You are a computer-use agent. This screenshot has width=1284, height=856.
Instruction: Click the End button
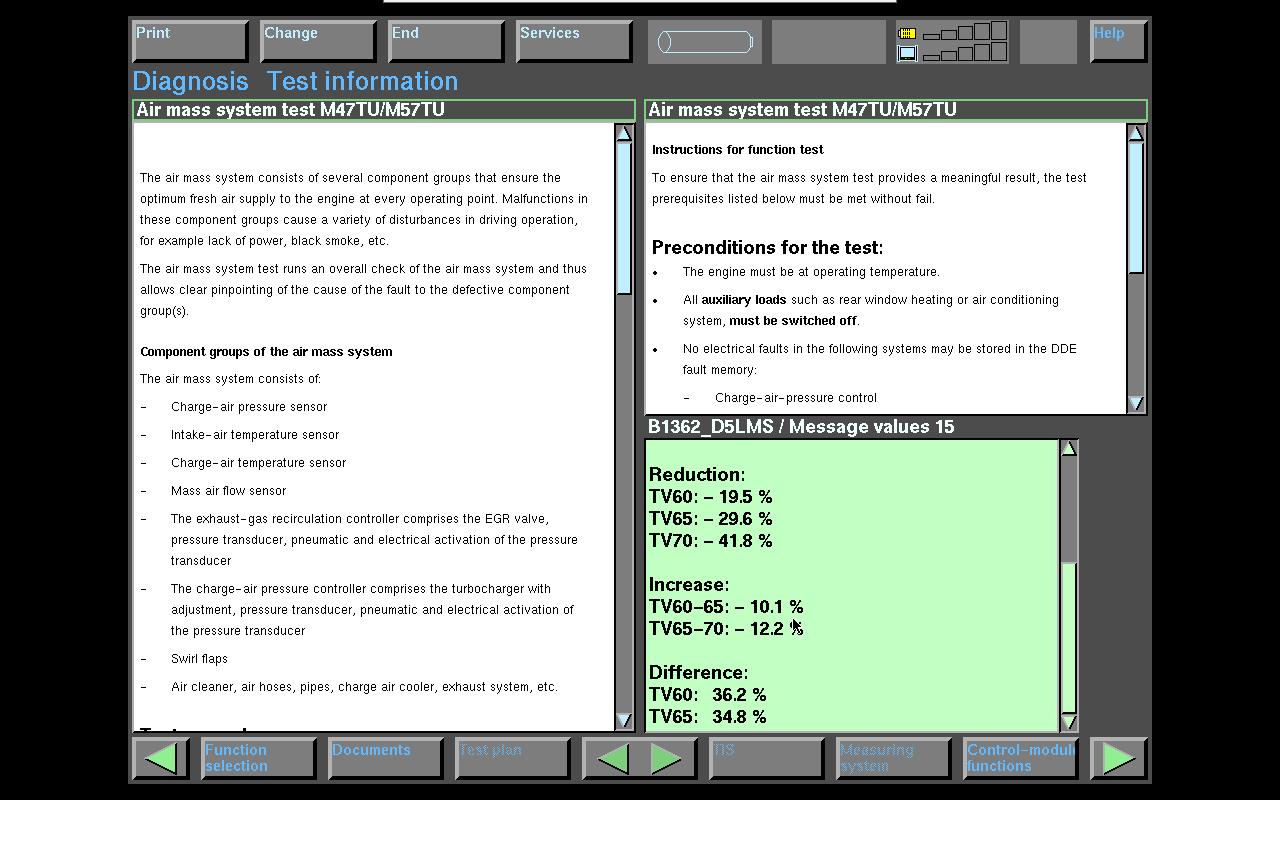[446, 42]
